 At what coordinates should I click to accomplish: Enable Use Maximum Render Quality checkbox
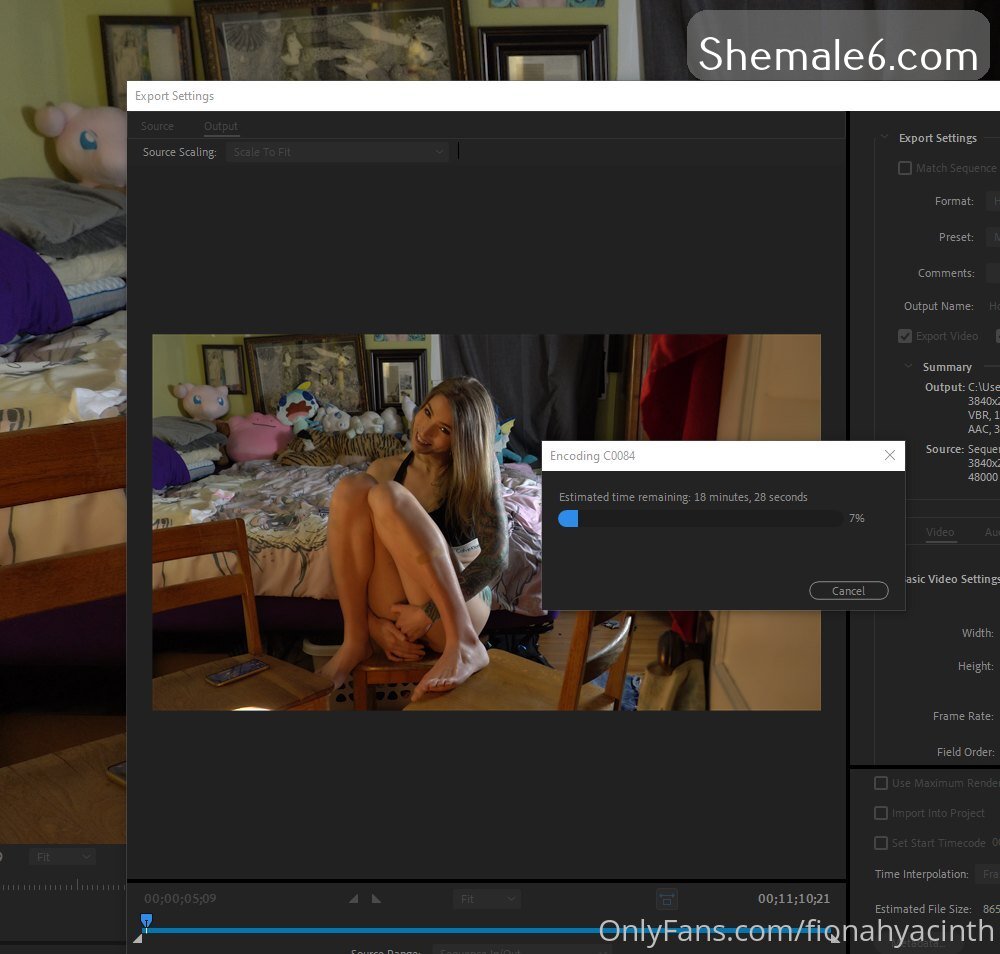coord(881,783)
